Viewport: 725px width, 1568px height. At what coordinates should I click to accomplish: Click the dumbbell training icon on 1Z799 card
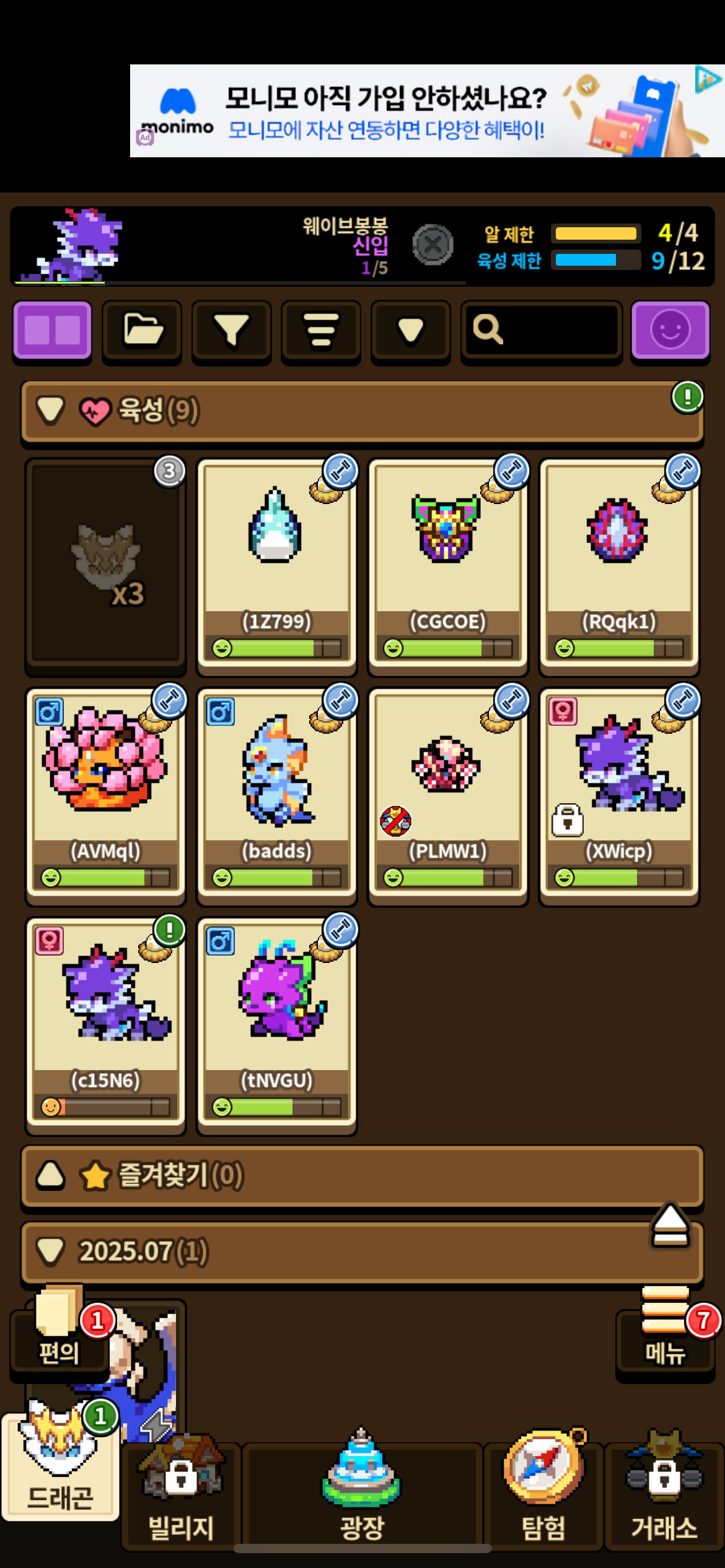click(x=340, y=471)
